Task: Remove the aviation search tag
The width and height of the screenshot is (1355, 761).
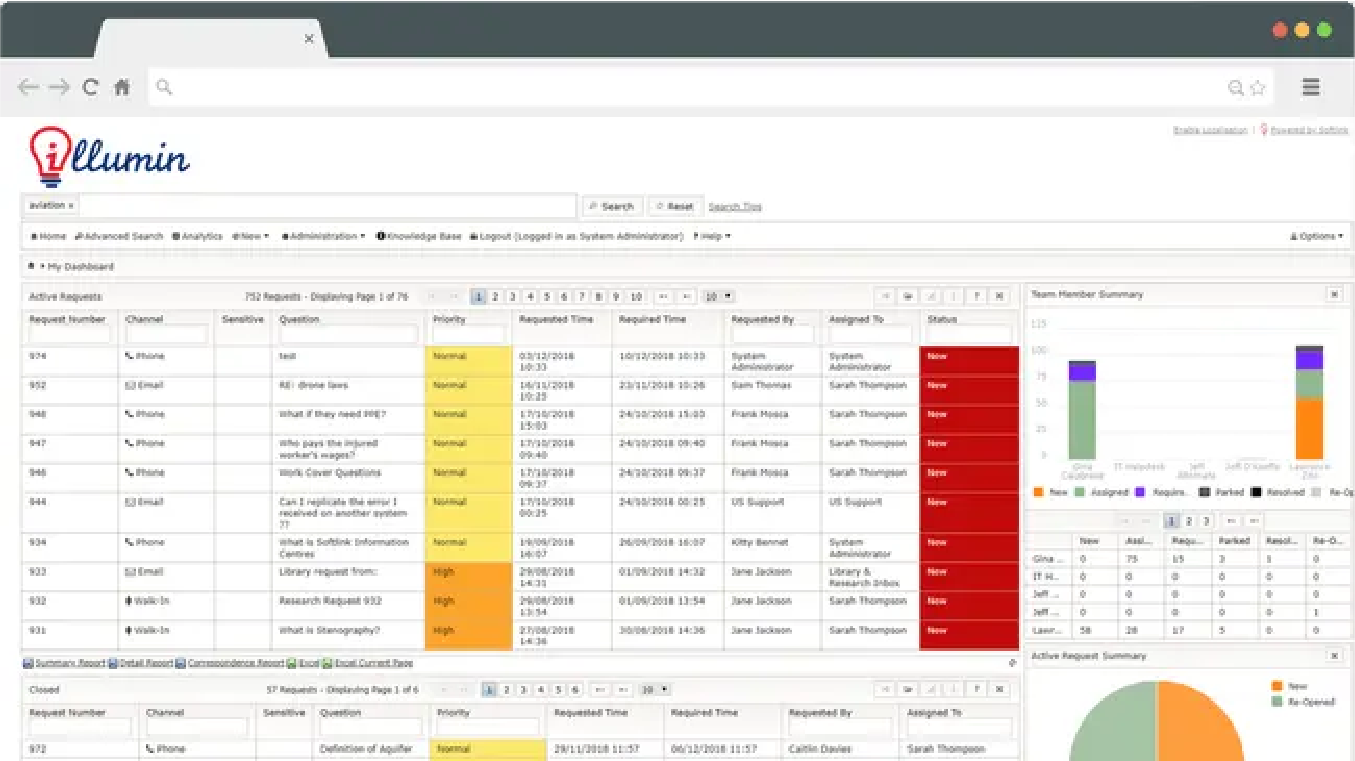Action: 70,206
